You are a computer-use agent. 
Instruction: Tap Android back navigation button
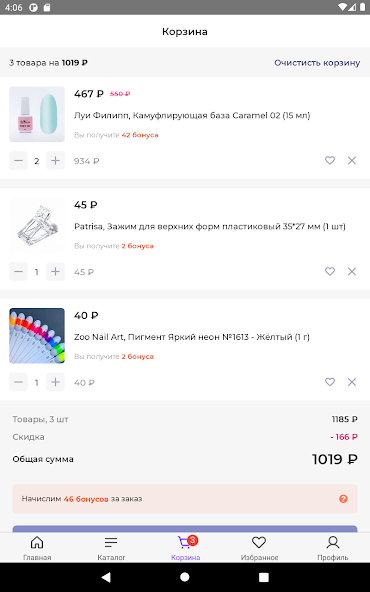point(106,577)
